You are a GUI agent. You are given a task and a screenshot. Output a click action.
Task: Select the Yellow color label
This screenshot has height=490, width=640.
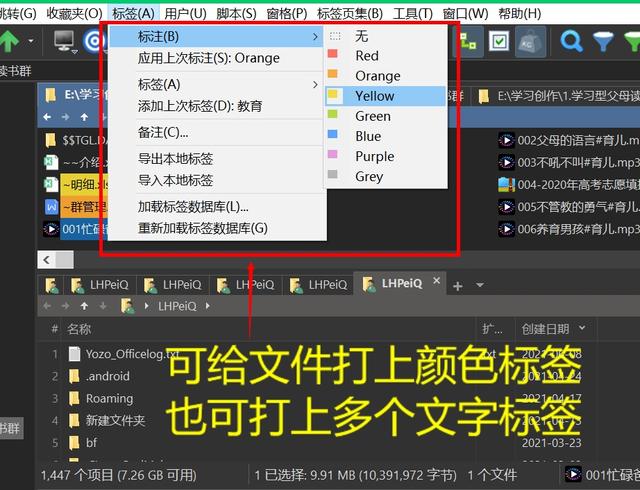click(x=374, y=96)
